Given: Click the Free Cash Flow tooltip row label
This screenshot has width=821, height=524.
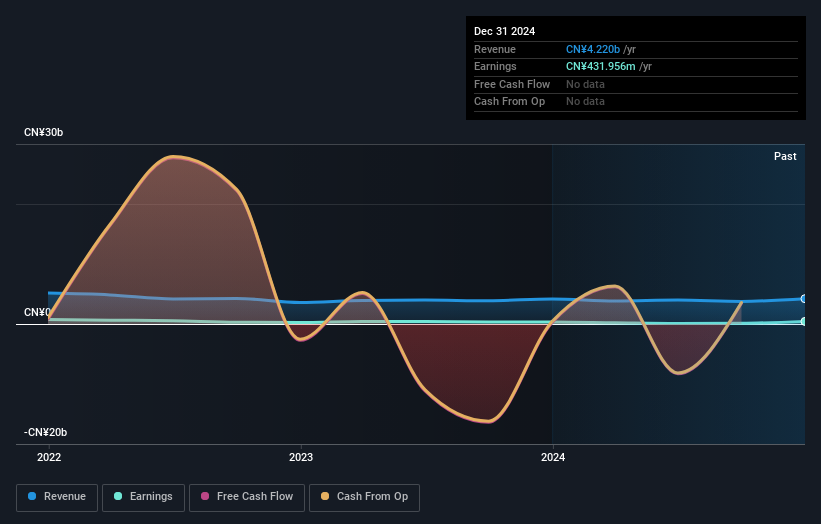Looking at the screenshot, I should [512, 84].
